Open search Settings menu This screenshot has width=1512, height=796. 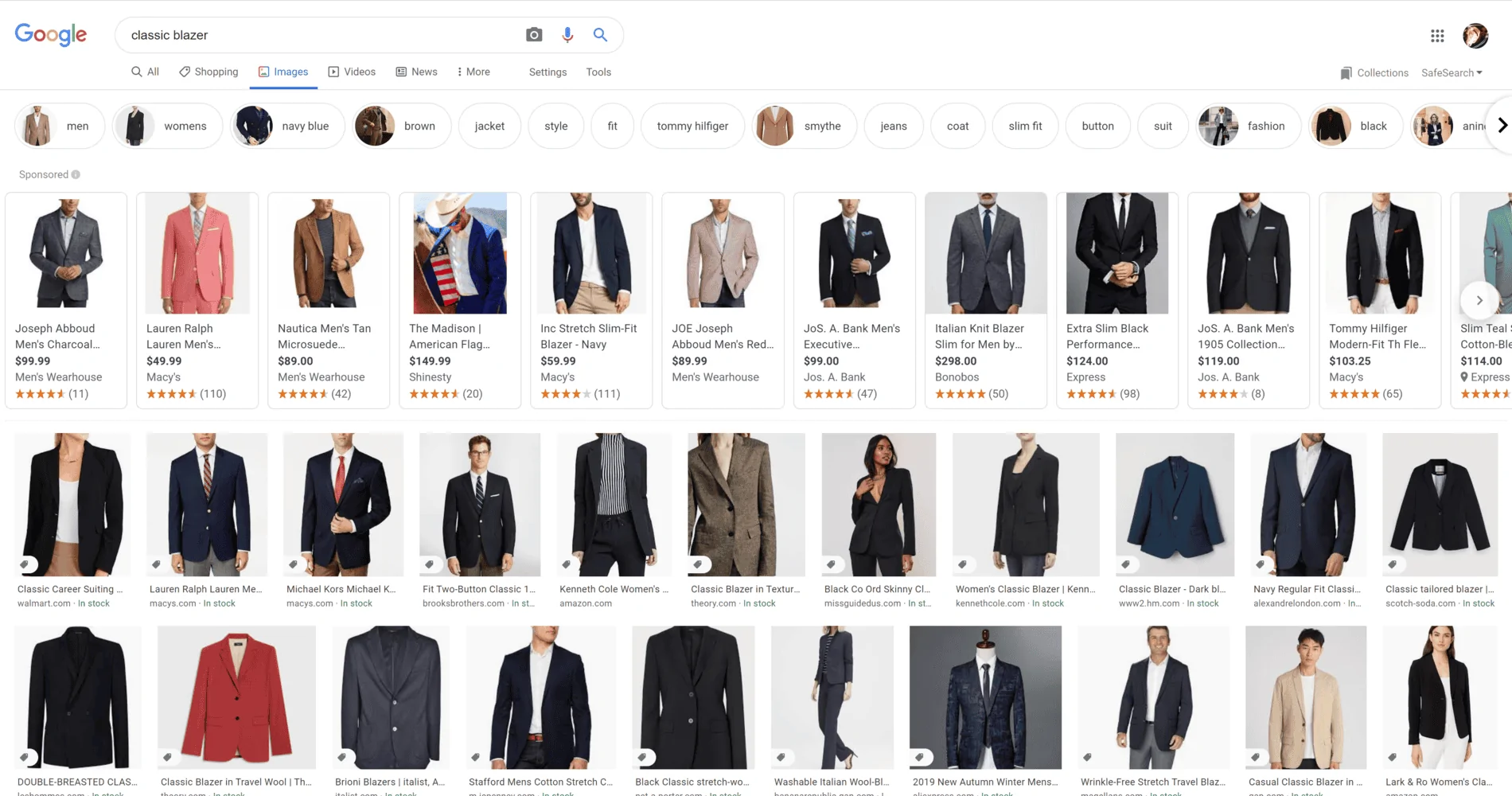pyautogui.click(x=548, y=72)
